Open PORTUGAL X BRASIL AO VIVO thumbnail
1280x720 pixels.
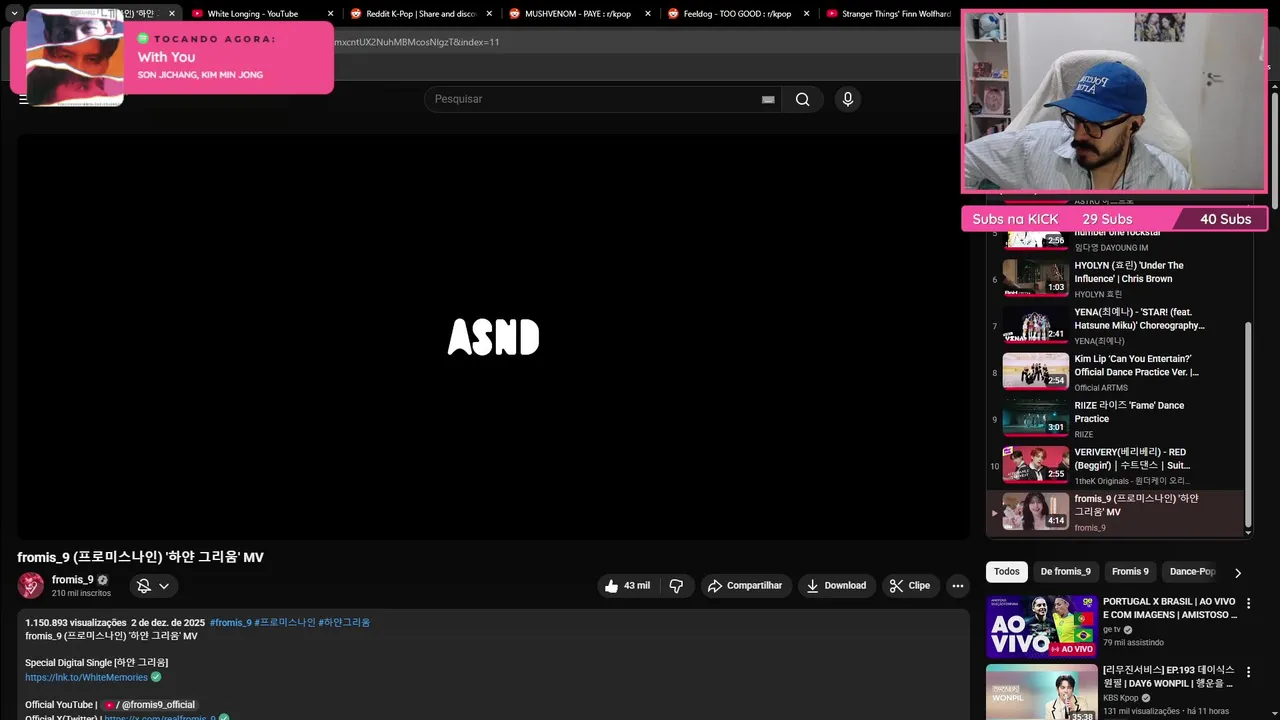click(x=1042, y=626)
